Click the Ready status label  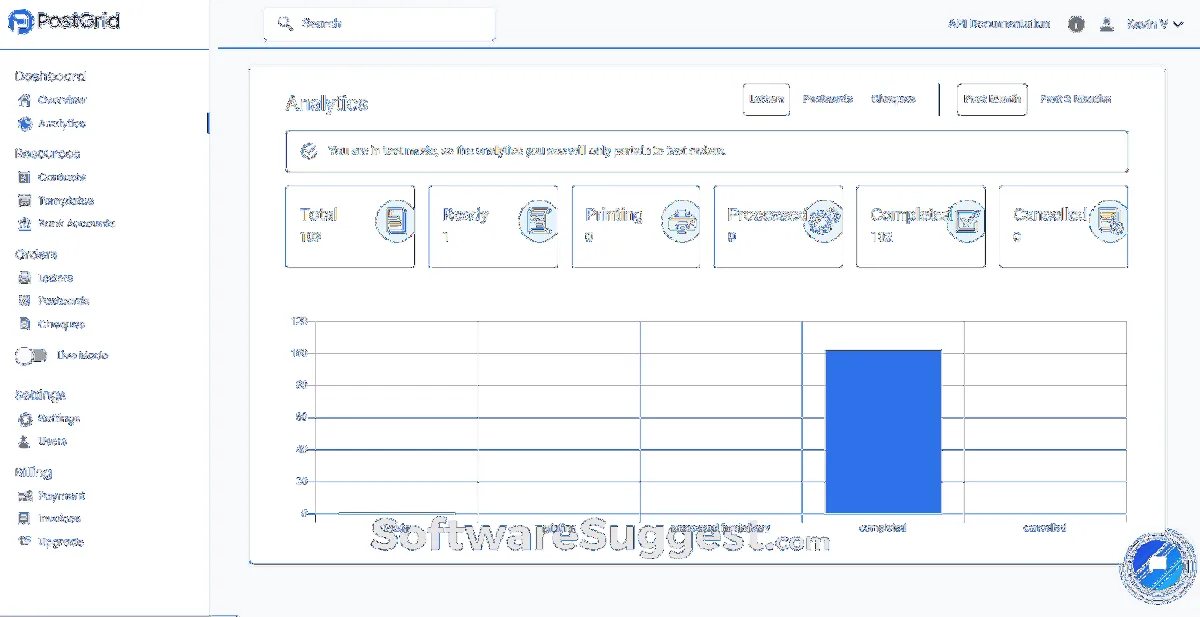[465, 214]
